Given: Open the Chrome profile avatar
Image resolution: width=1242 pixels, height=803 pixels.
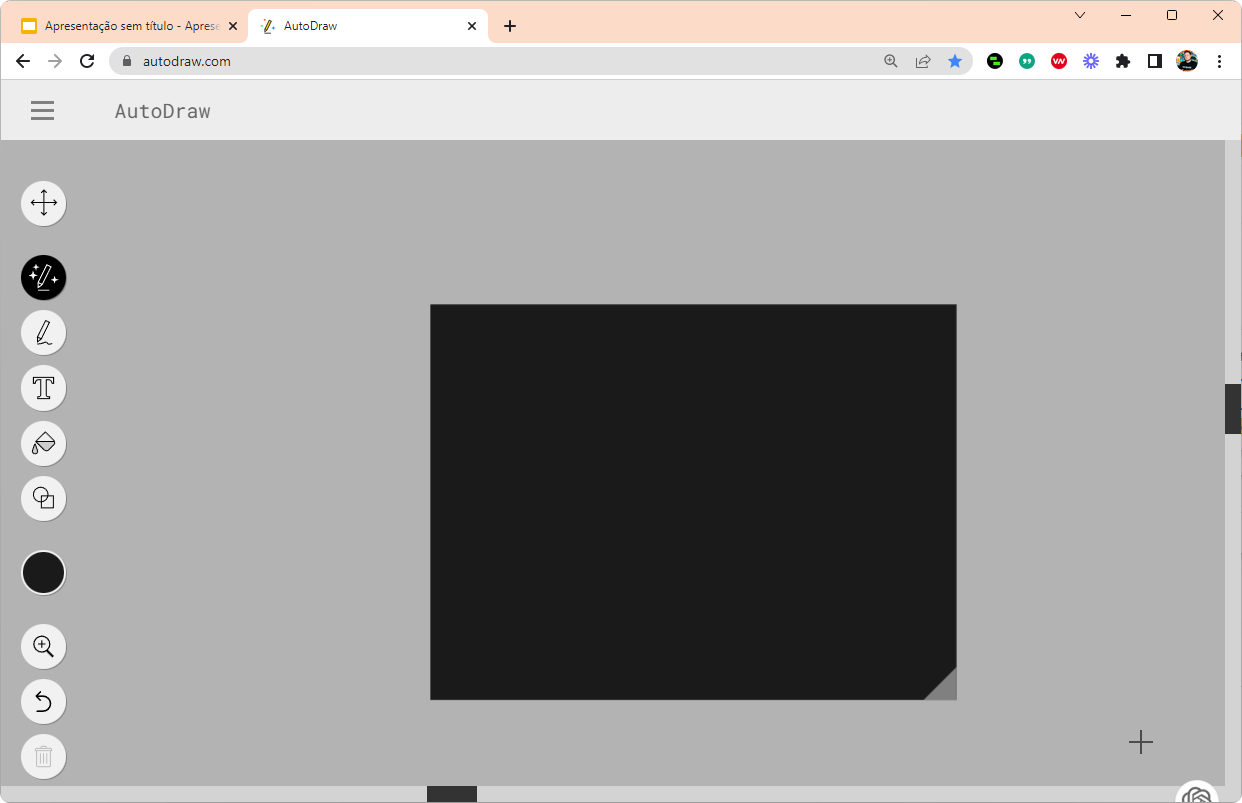Looking at the screenshot, I should pos(1187,61).
